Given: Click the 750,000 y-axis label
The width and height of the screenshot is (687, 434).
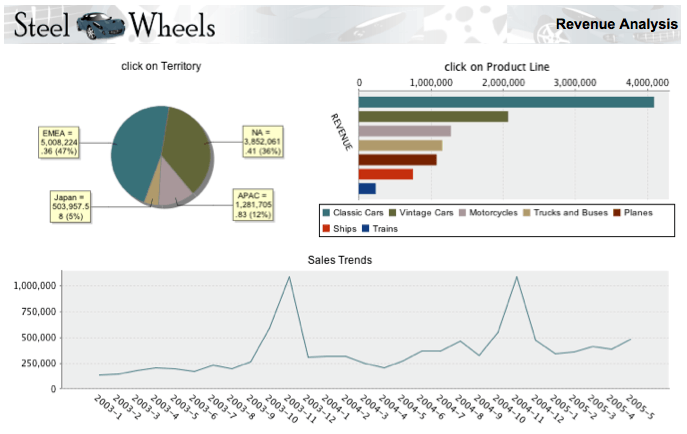Looking at the screenshot, I should pyautogui.click(x=39, y=312).
